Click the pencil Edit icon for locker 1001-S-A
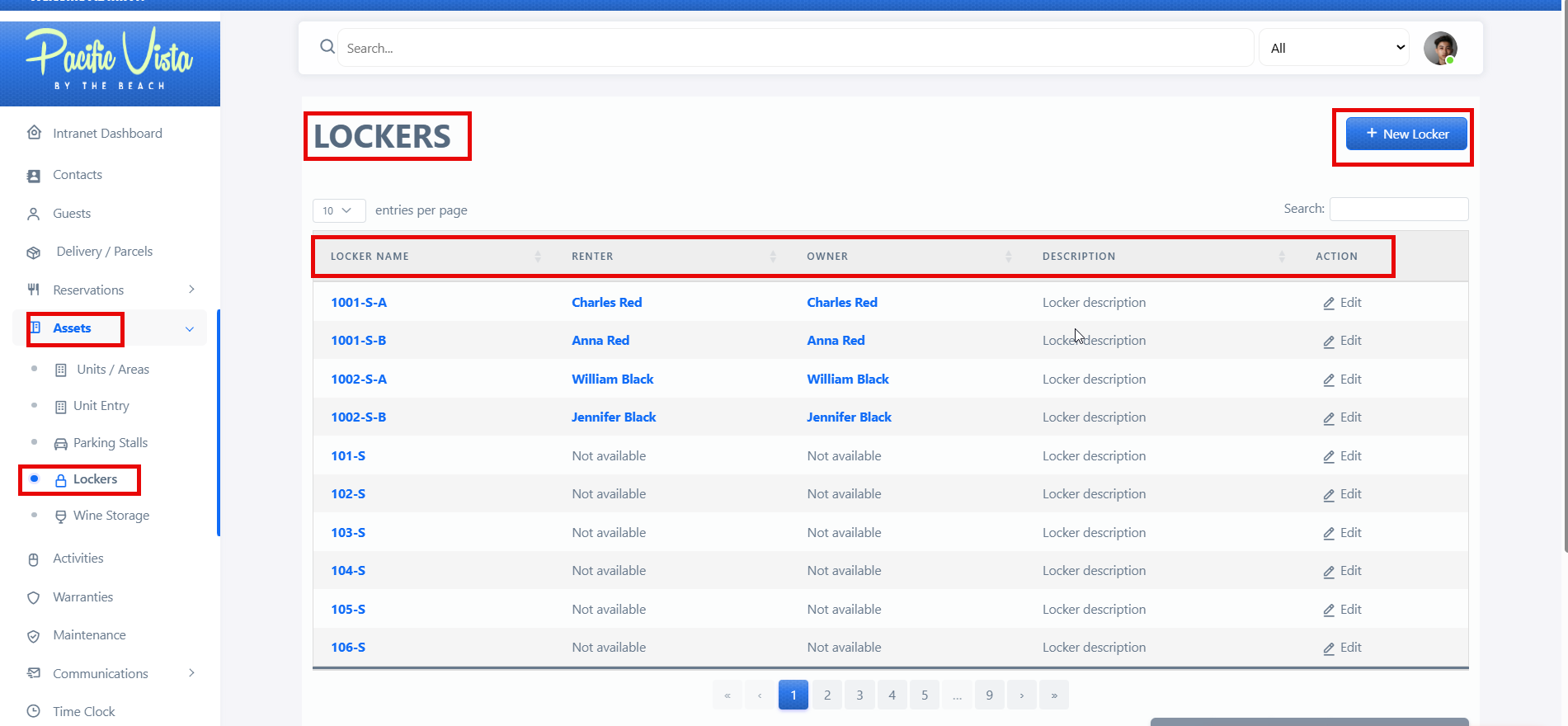 (1329, 304)
